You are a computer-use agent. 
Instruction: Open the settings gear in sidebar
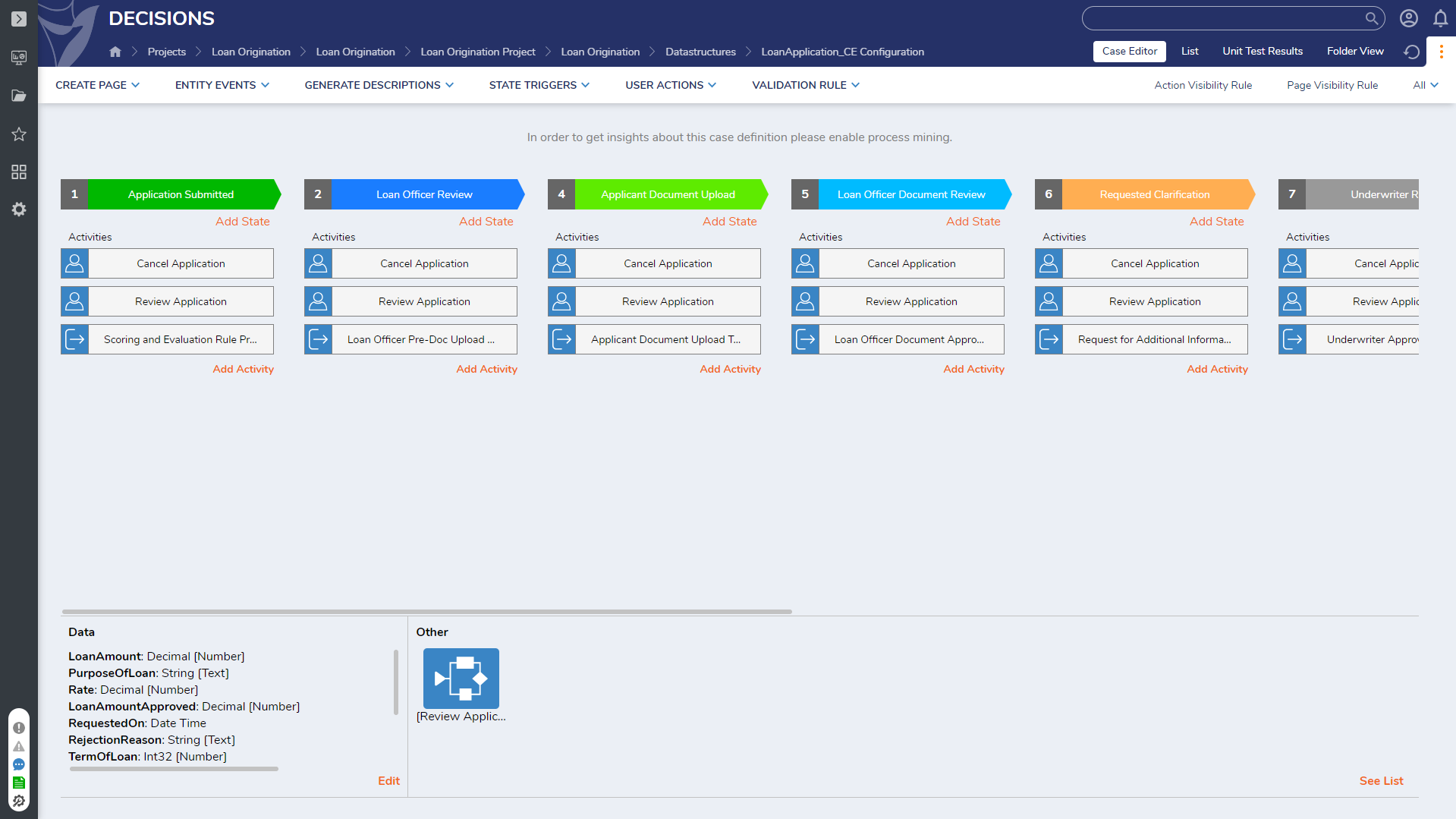(19, 209)
